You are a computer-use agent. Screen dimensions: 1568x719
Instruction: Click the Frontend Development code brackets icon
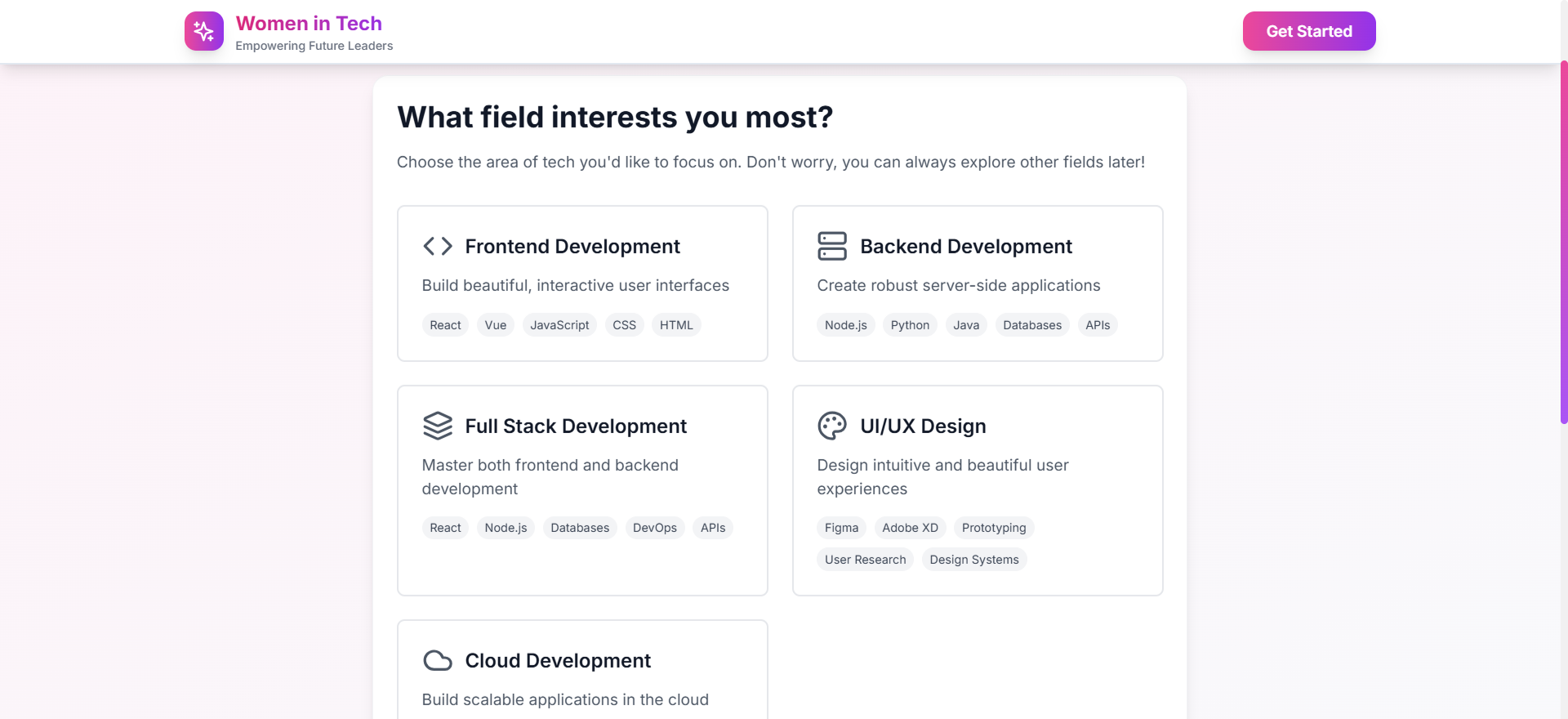click(438, 246)
